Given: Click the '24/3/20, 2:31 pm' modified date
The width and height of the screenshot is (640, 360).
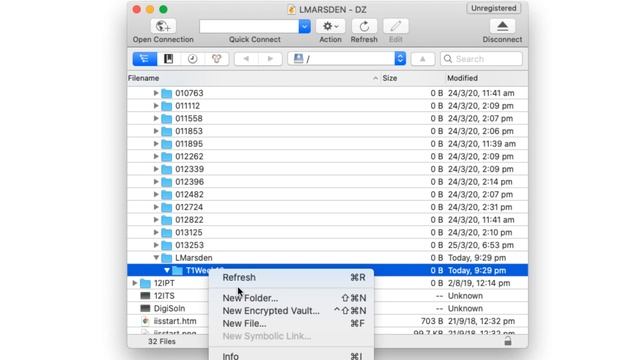Looking at the screenshot, I should point(480,207).
